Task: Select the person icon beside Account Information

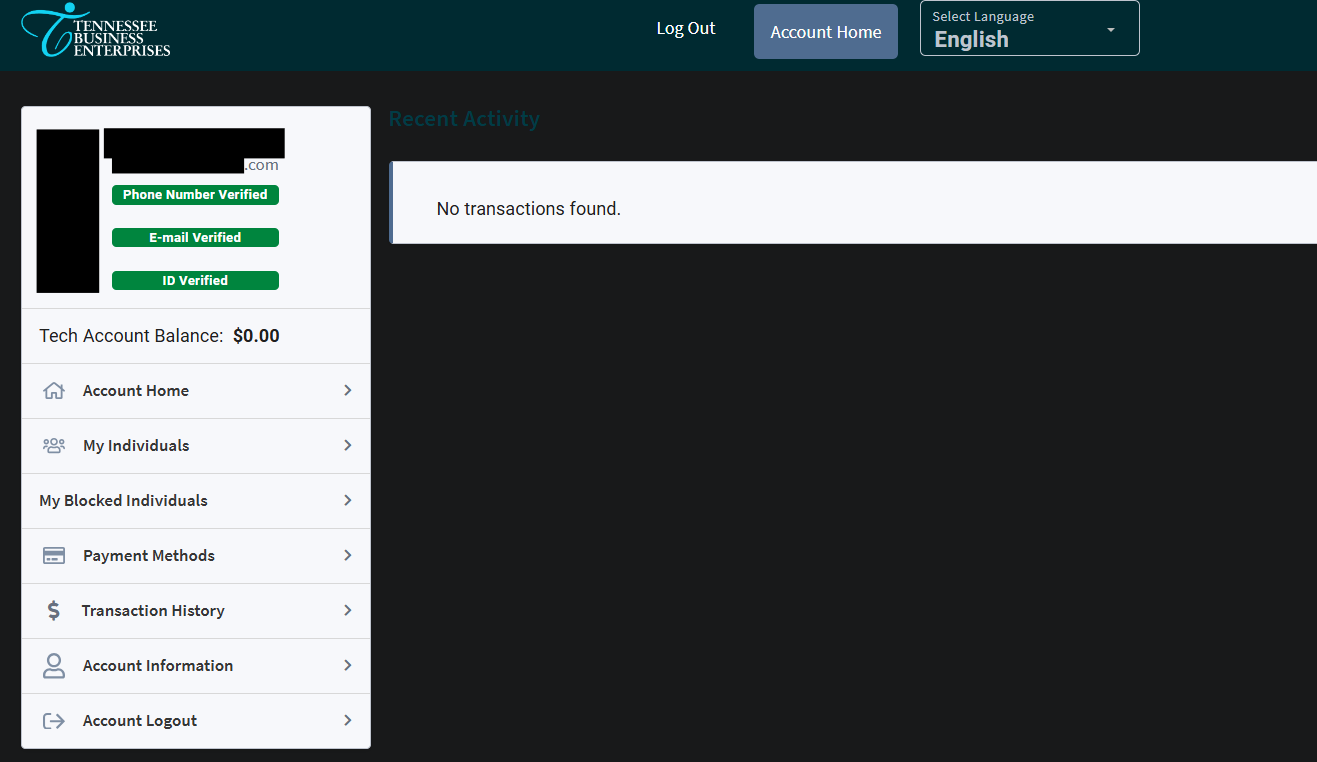Action: click(53, 665)
